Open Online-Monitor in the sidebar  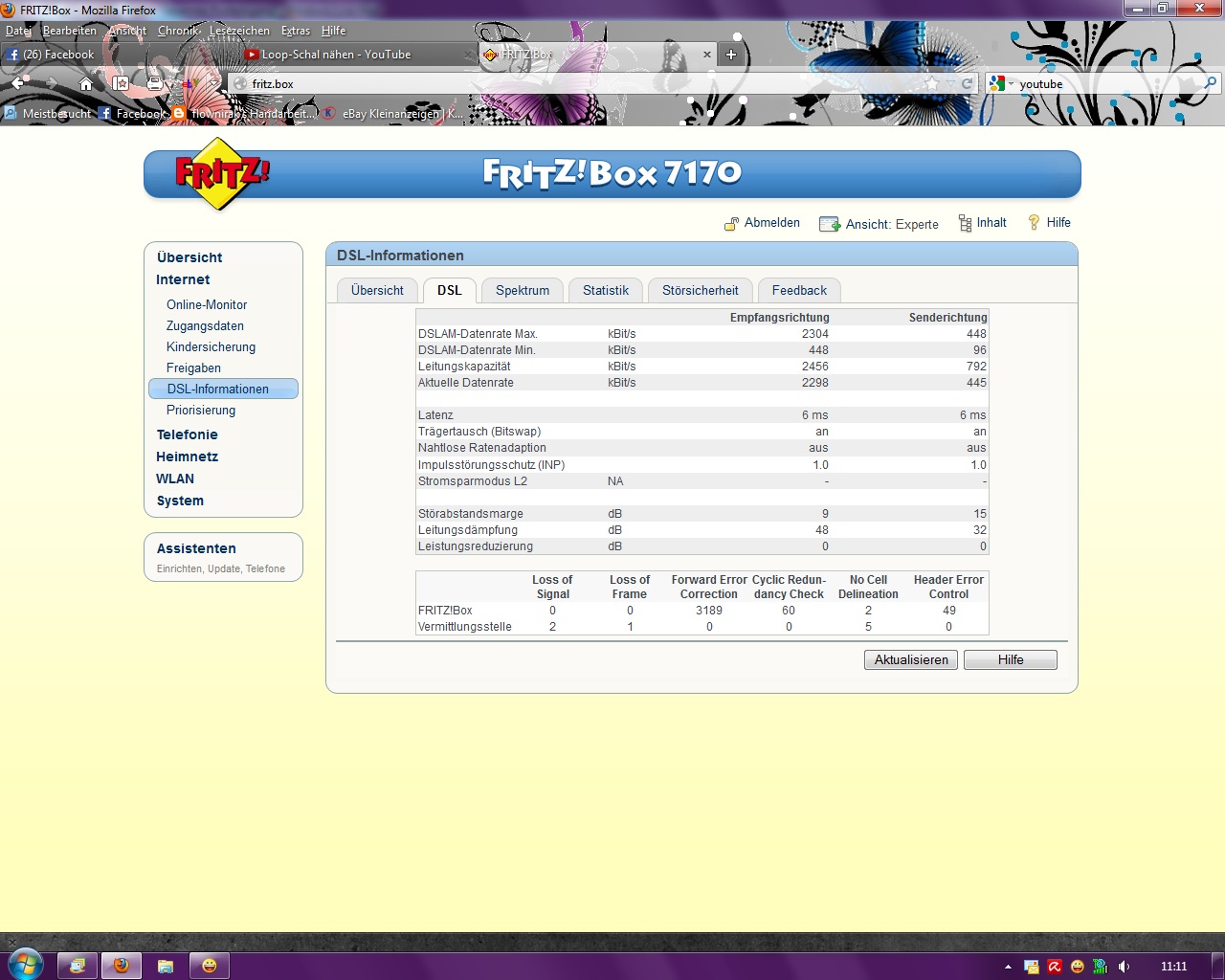[x=207, y=304]
